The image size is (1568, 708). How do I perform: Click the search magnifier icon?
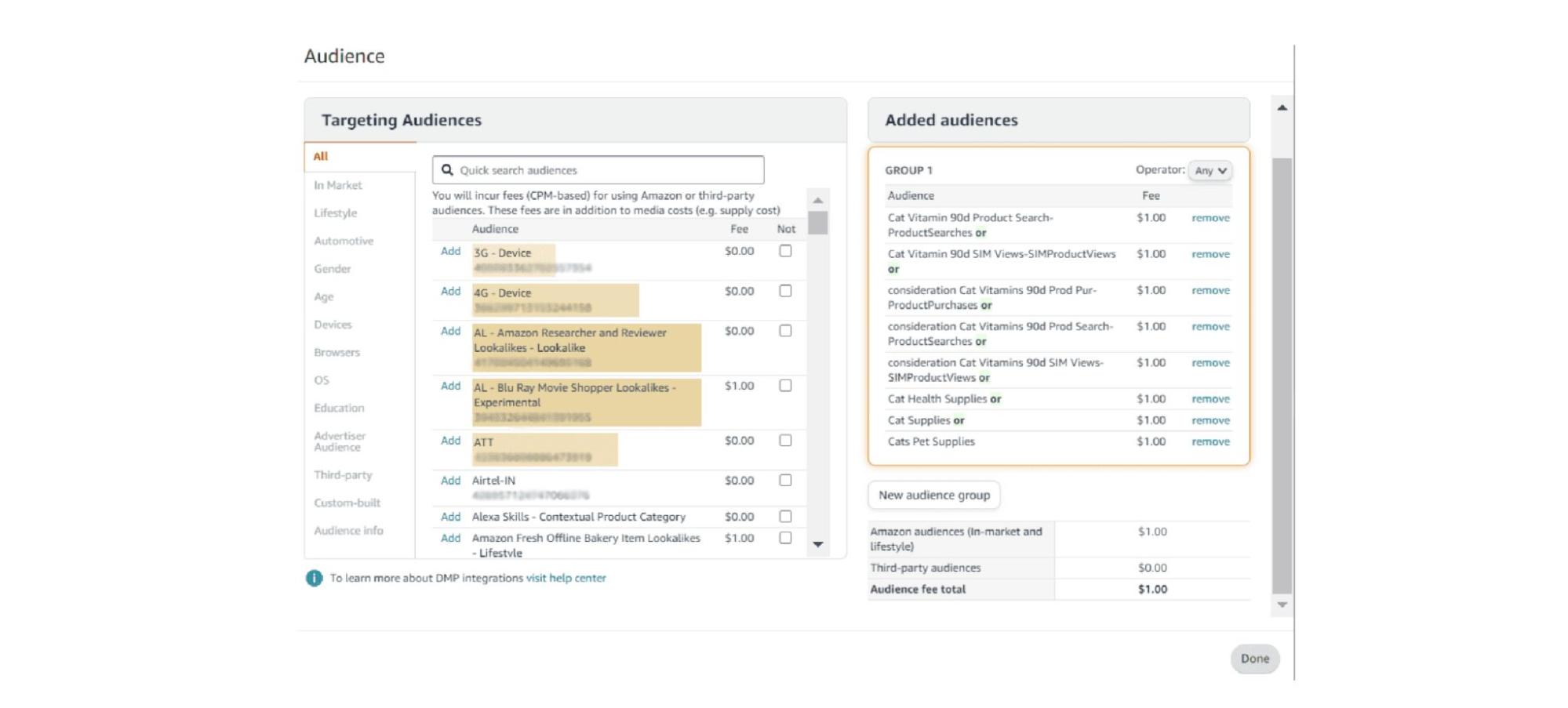(x=447, y=169)
